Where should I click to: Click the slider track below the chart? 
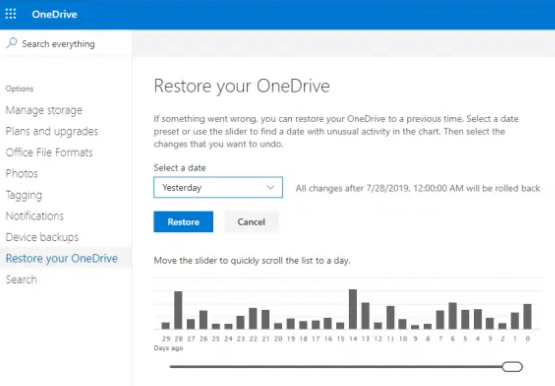(336, 367)
